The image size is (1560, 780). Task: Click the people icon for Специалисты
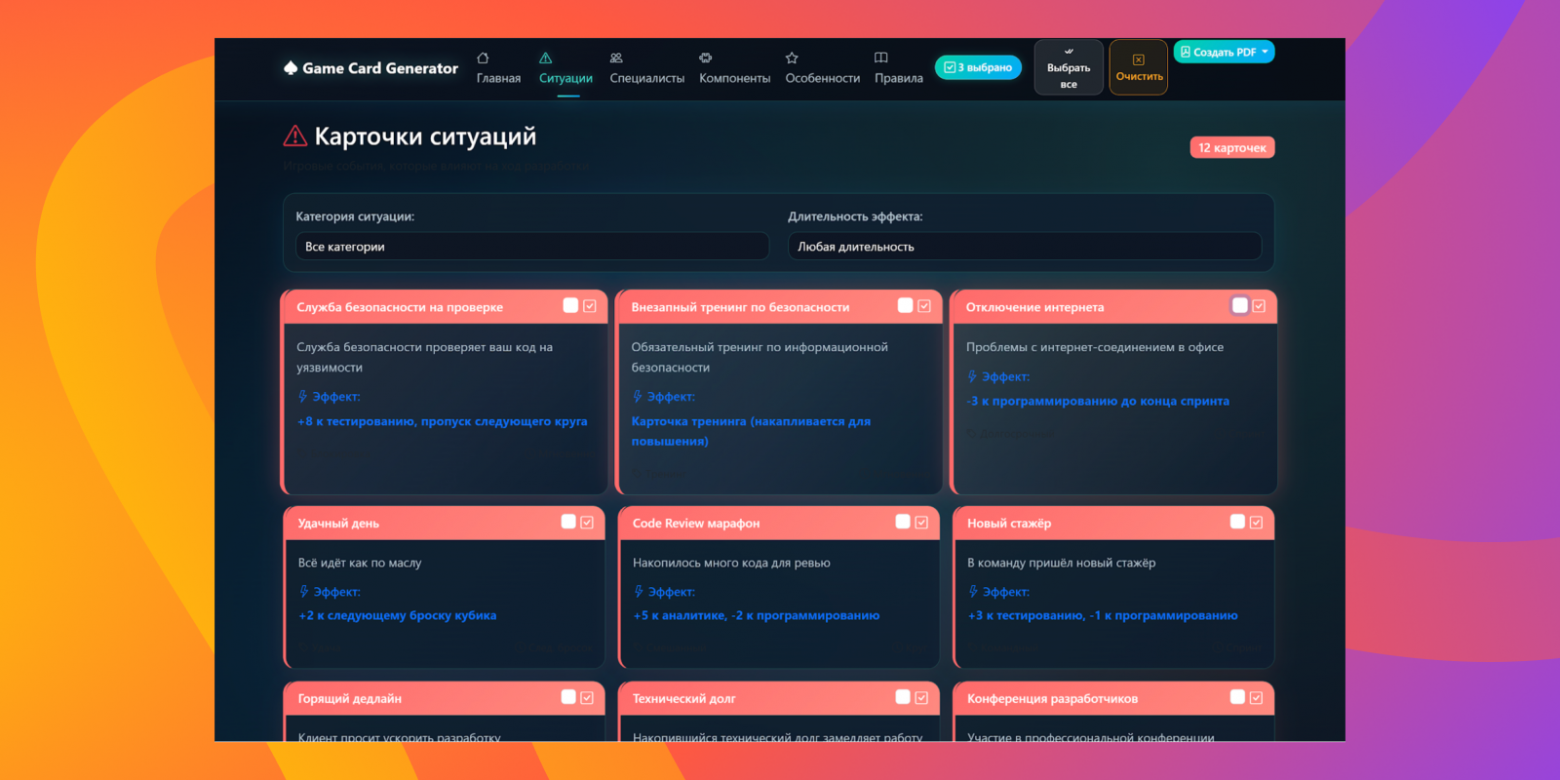tap(616, 58)
